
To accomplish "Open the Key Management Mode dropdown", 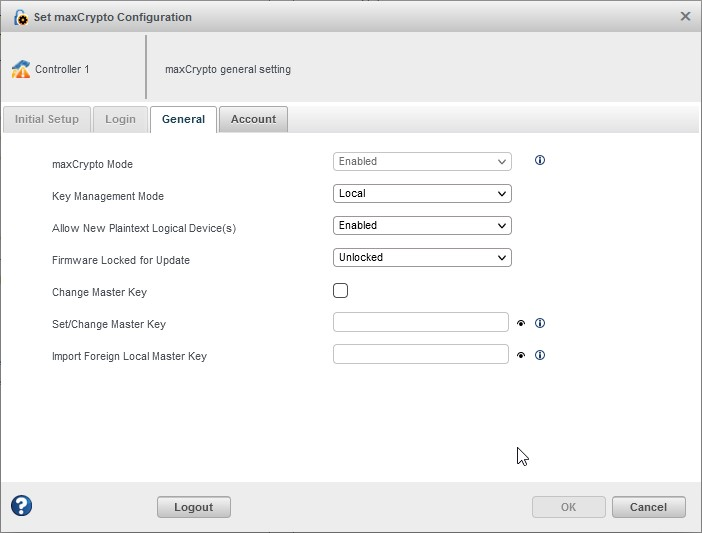I will [421, 194].
